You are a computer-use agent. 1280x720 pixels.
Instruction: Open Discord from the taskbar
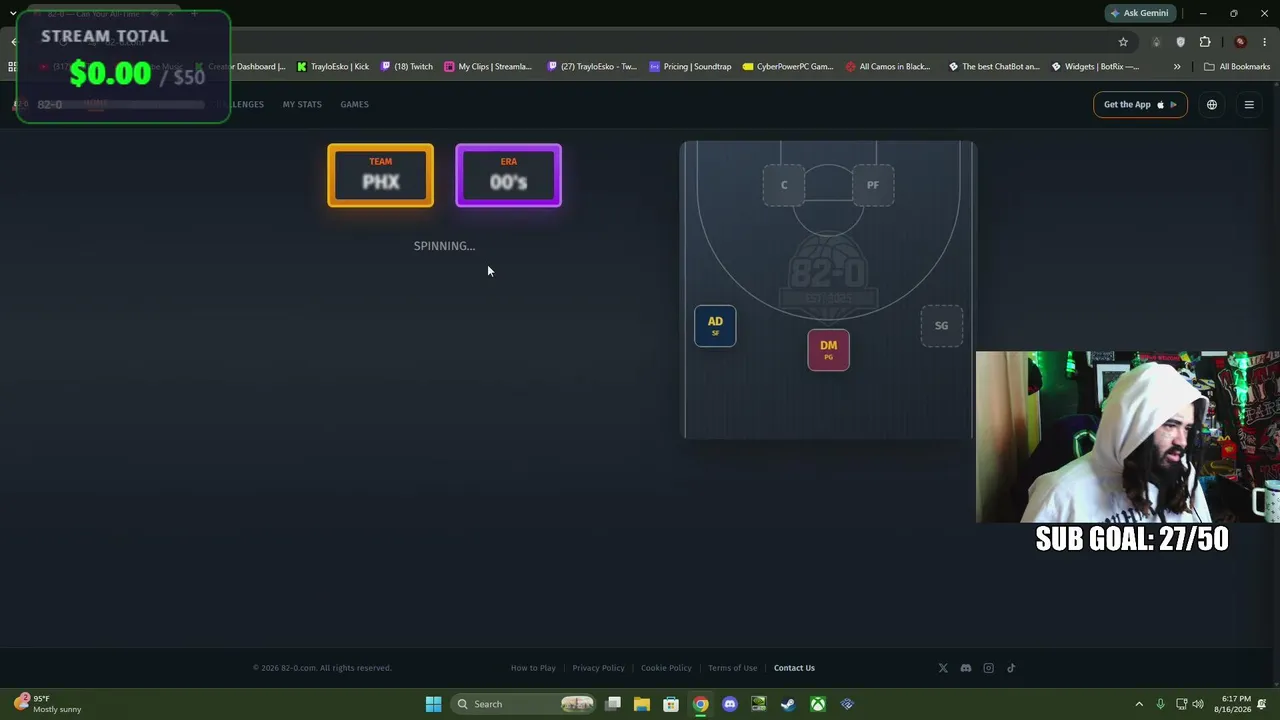pyautogui.click(x=730, y=704)
